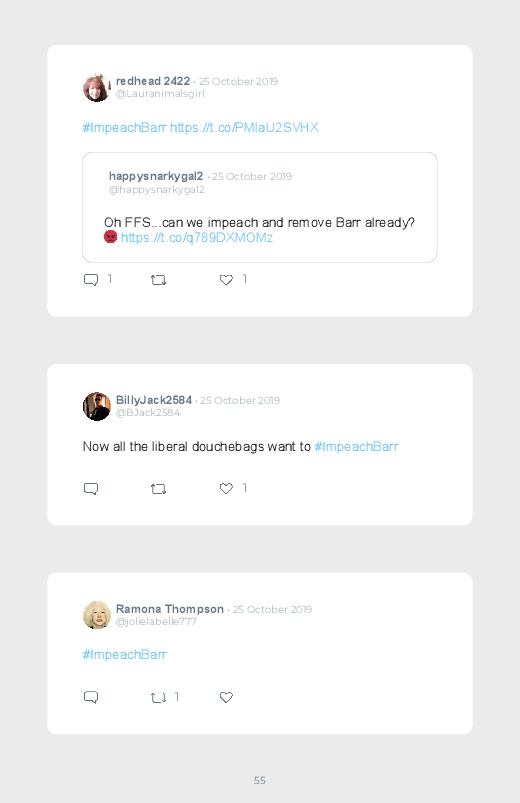Click reply icon on redhead 2422 tweet
The height and width of the screenshot is (803, 520).
91,280
